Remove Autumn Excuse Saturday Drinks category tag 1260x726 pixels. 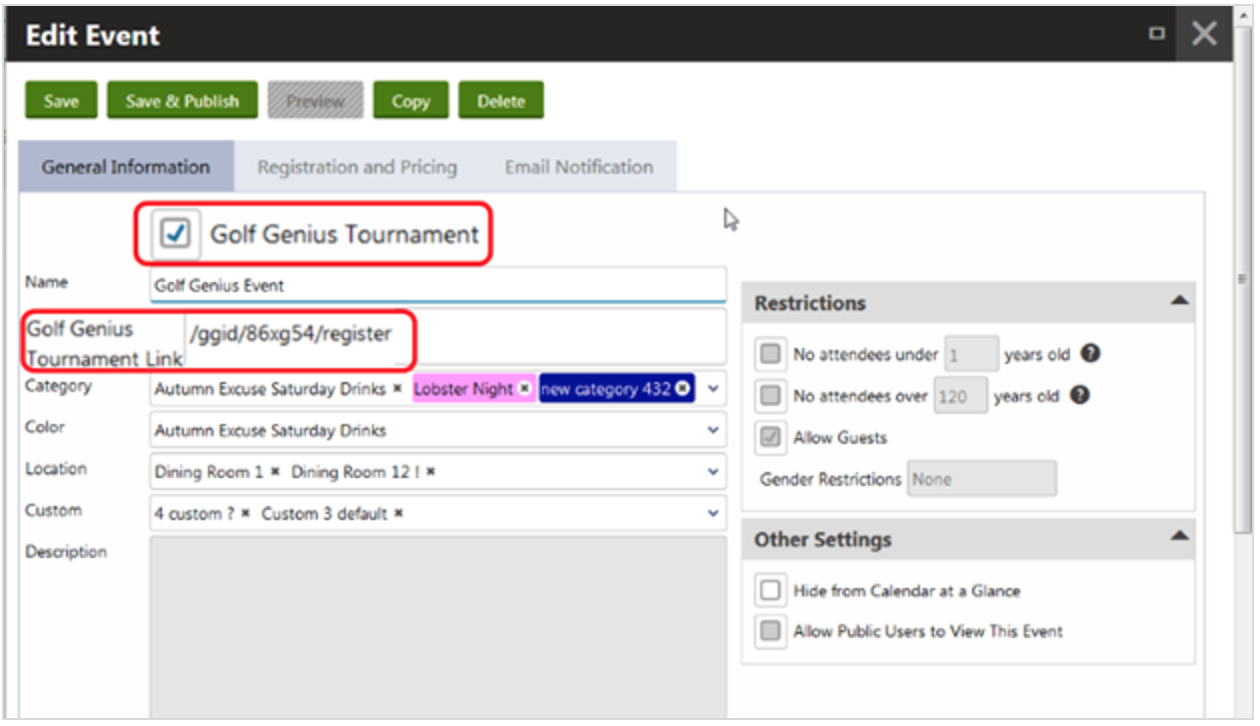tap(397, 389)
